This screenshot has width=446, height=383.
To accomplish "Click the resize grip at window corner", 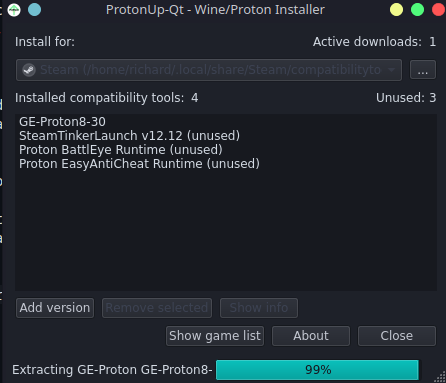I will click(x=440, y=377).
